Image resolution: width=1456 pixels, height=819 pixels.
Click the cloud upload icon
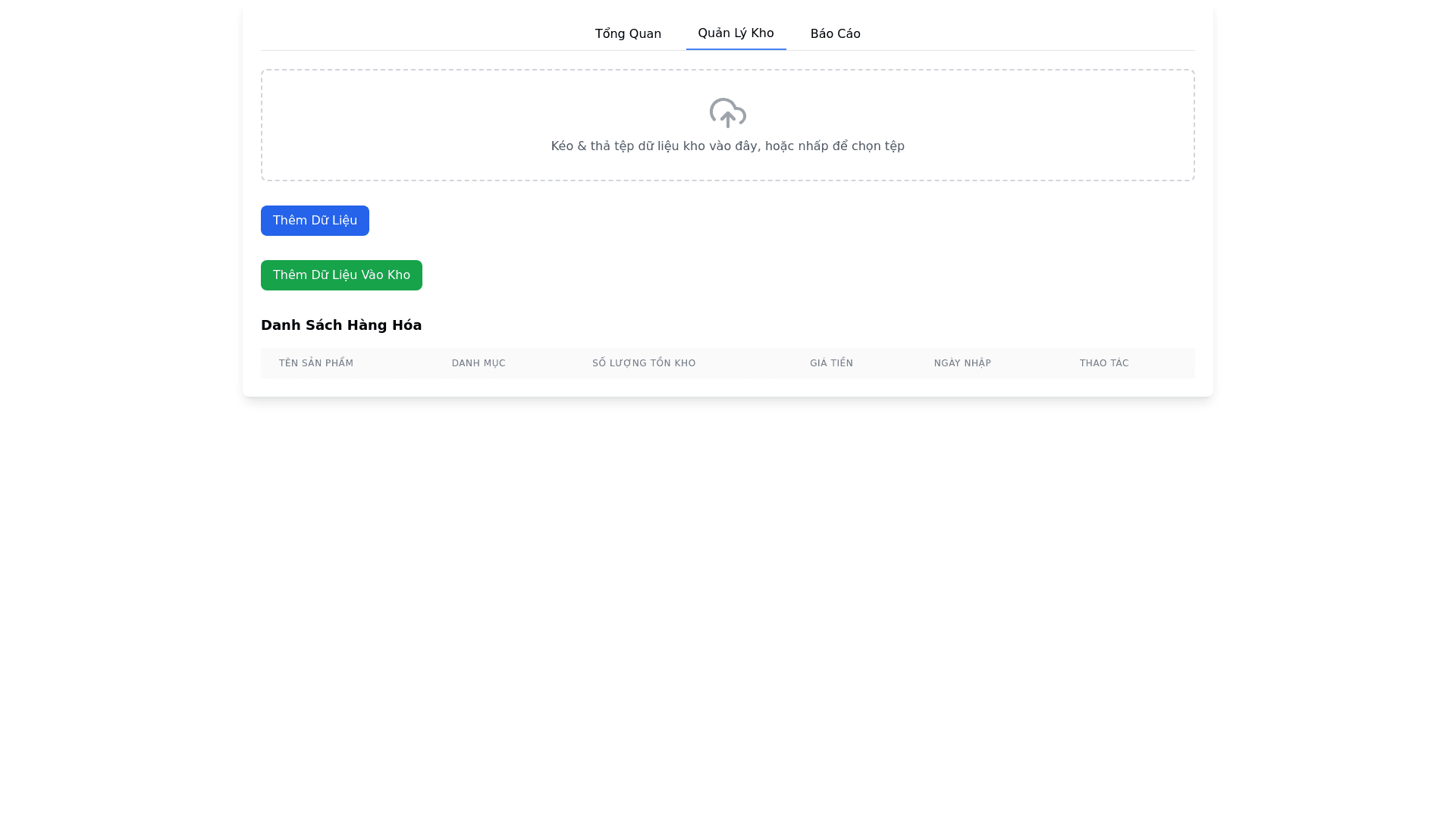pos(727,113)
